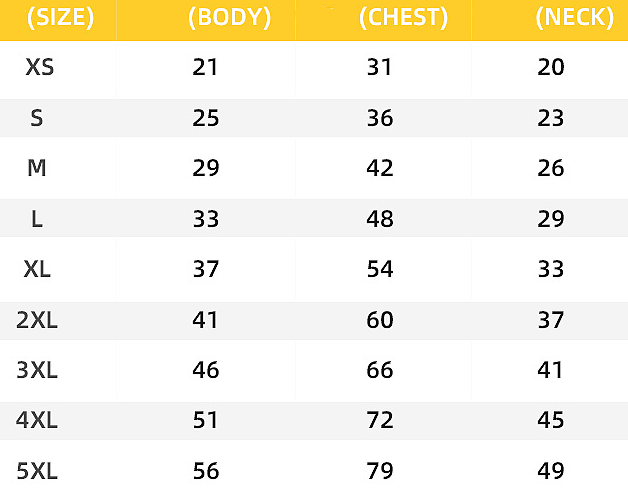Click the M size row label

tap(37, 168)
